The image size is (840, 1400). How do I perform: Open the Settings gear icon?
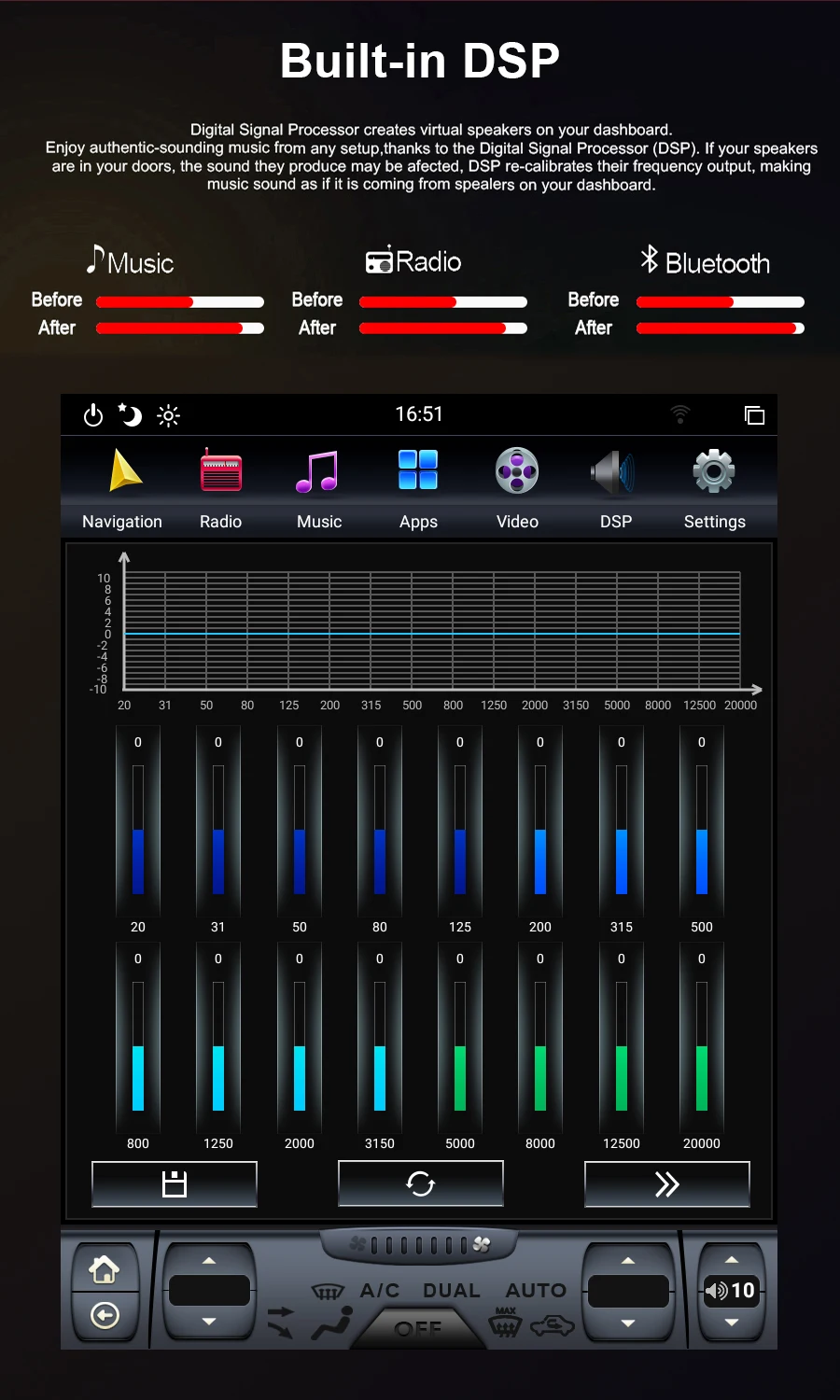coord(714,470)
